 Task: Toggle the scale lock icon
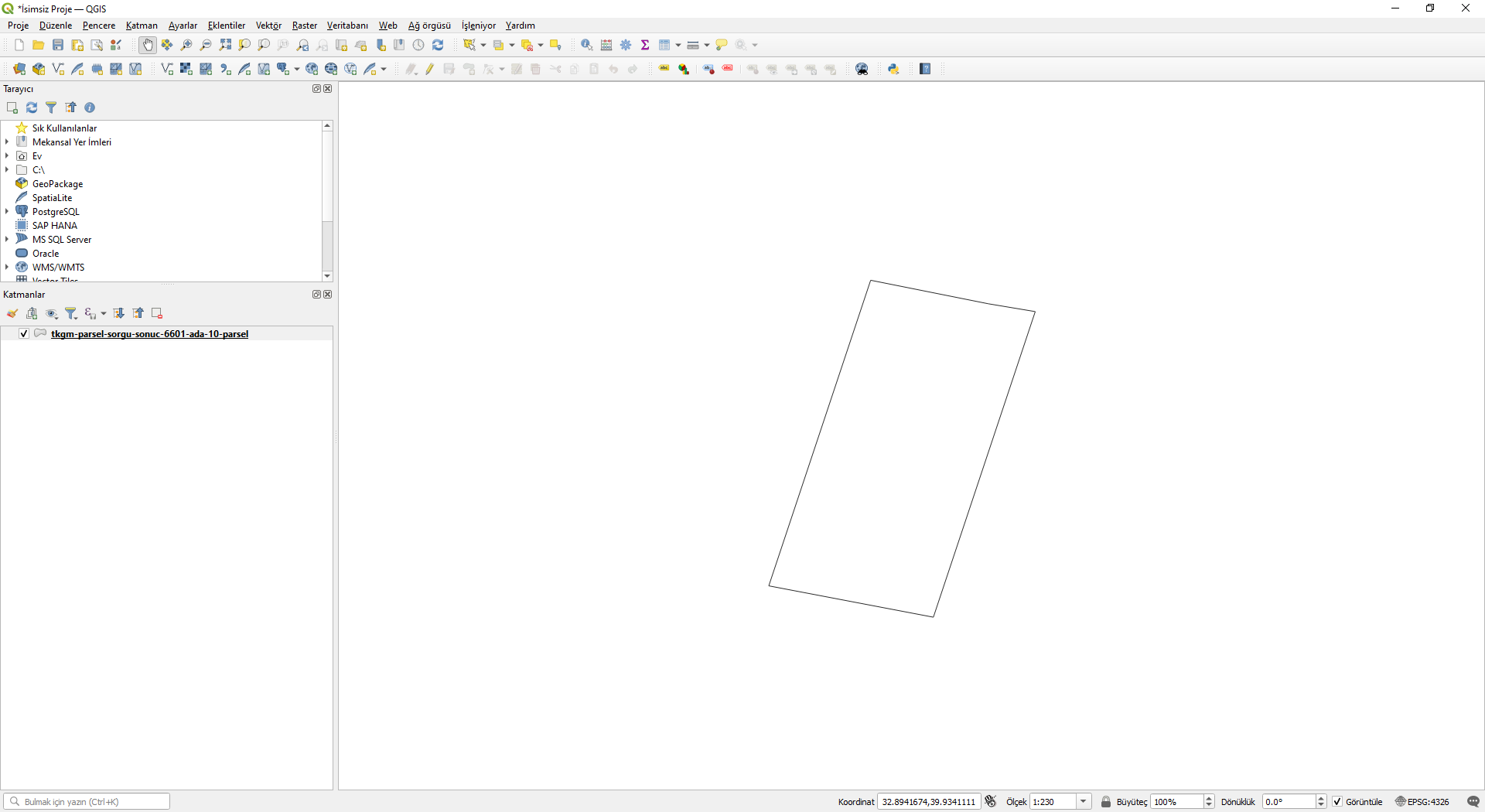click(1106, 801)
